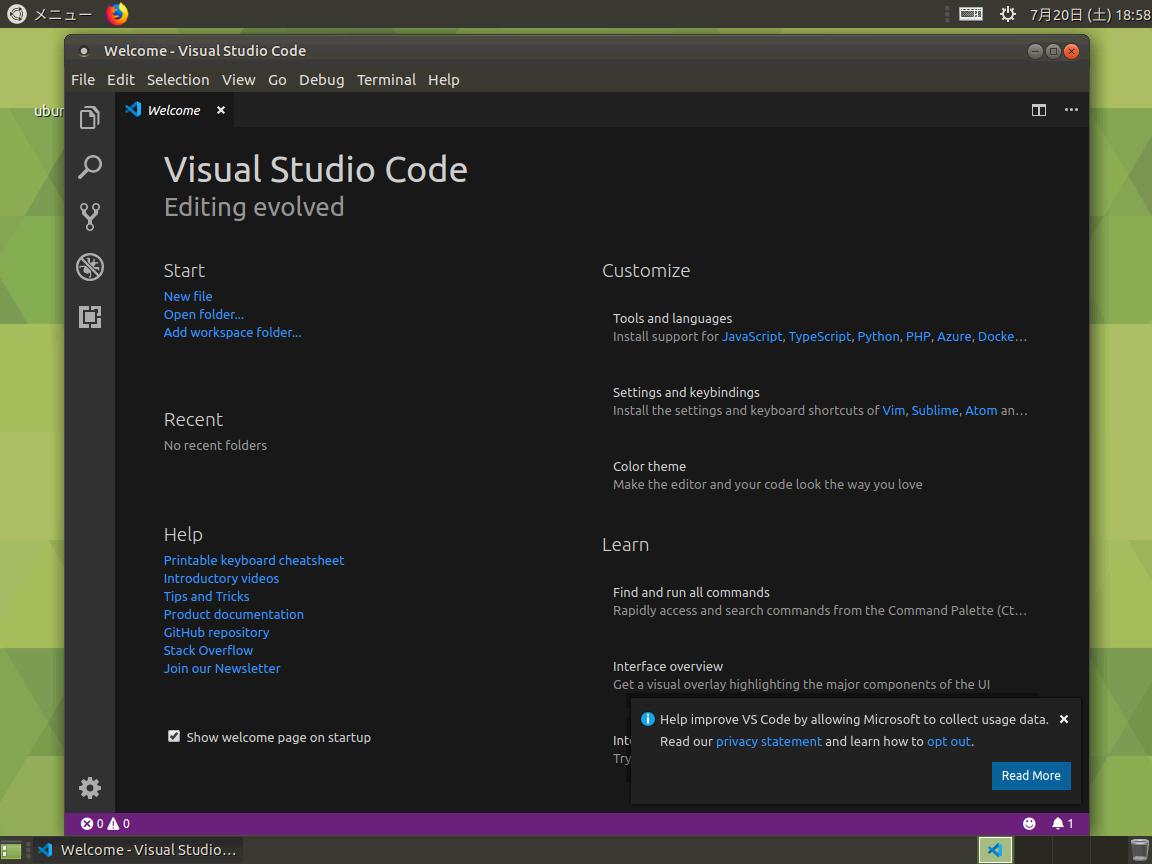Click Join our Newsletter link
Image resolution: width=1152 pixels, height=864 pixels.
pyautogui.click(x=222, y=669)
